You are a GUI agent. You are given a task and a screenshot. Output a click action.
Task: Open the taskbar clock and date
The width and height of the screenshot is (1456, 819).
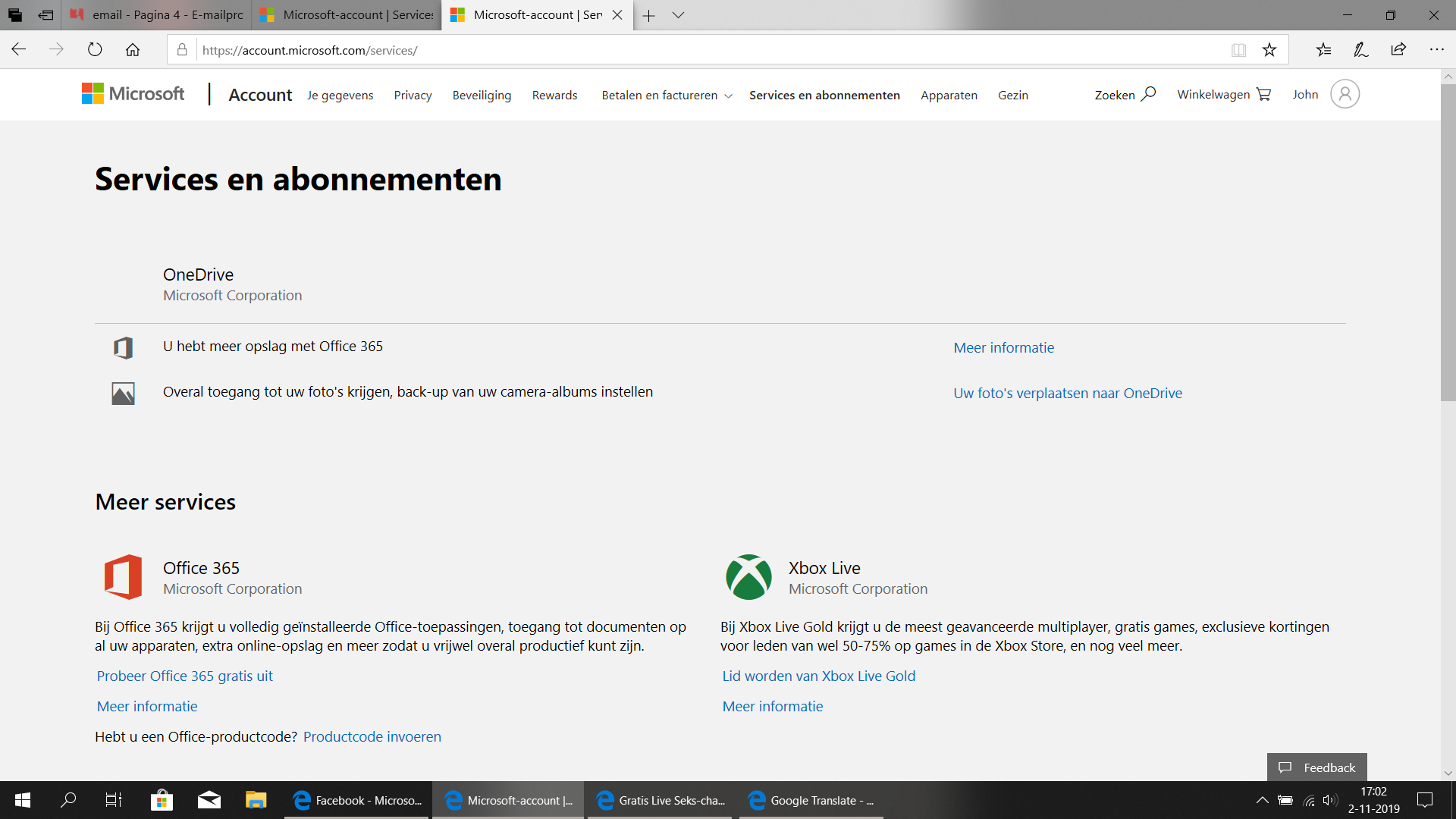[x=1373, y=800]
